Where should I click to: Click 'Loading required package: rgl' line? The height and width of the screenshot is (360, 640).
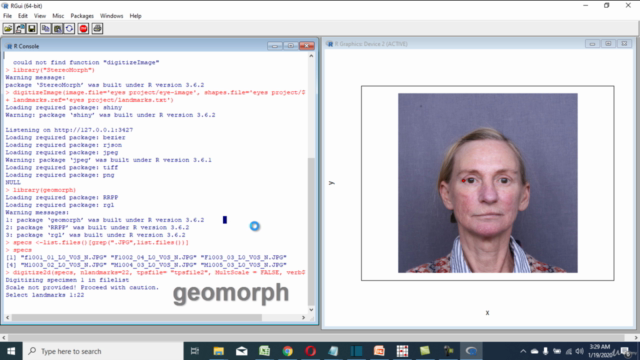60,205
